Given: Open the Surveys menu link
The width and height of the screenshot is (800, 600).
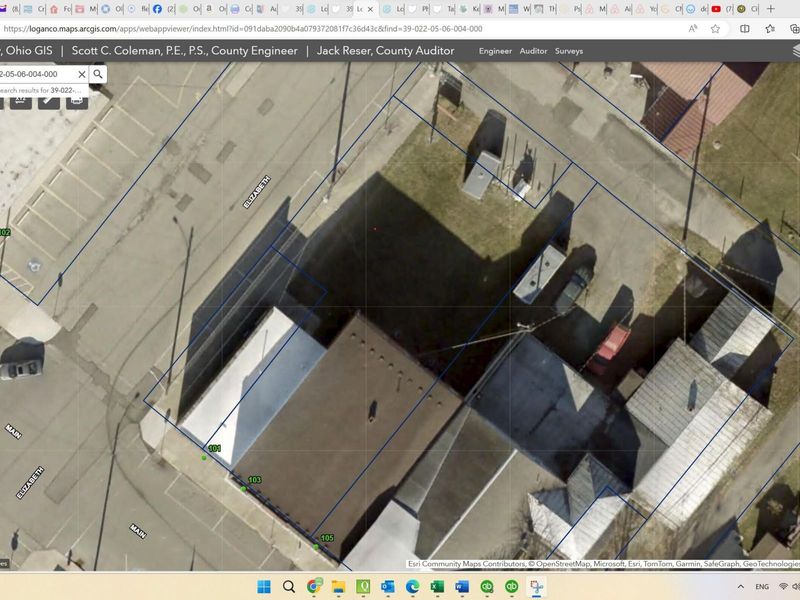Looking at the screenshot, I should 569,51.
